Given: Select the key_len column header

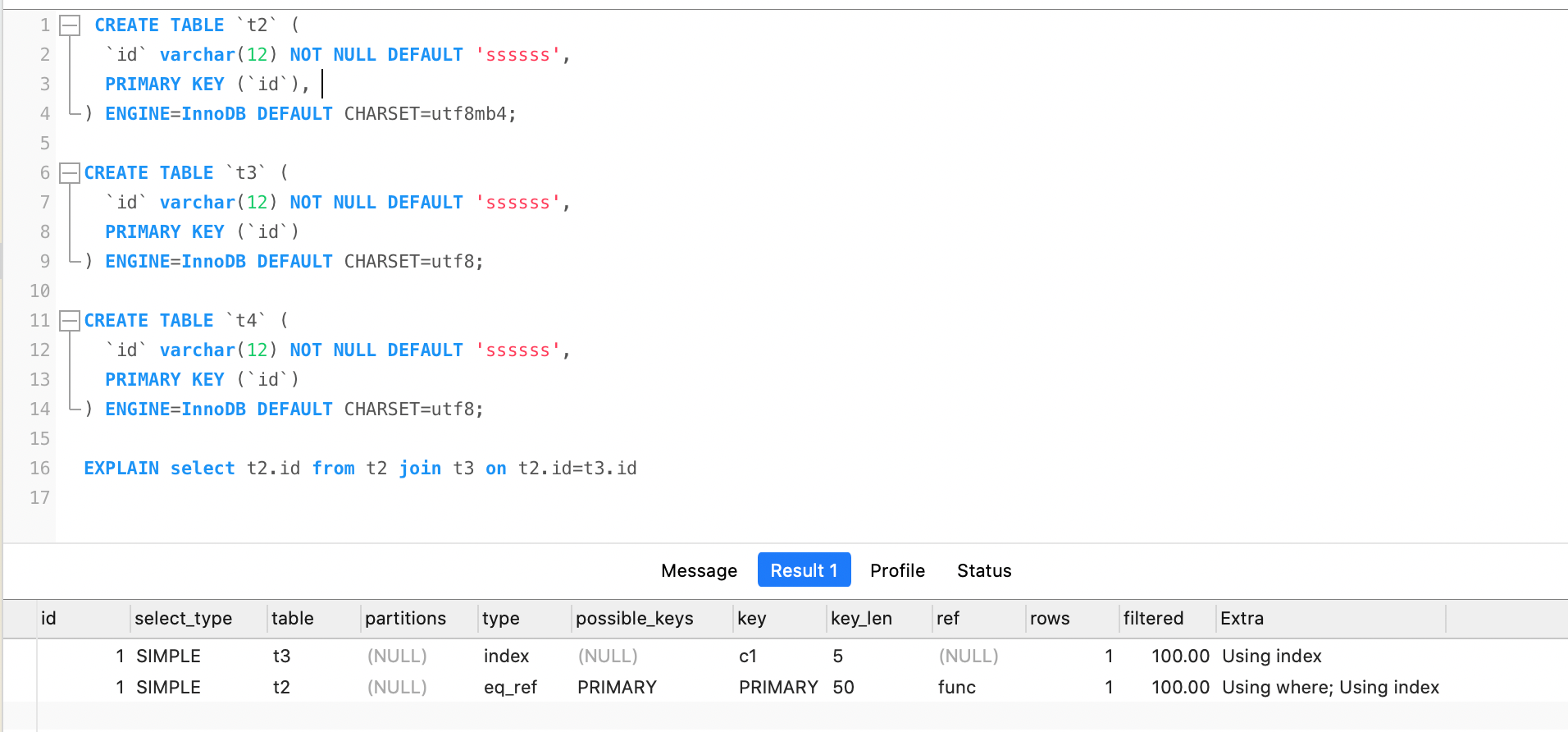Looking at the screenshot, I should [x=861, y=619].
